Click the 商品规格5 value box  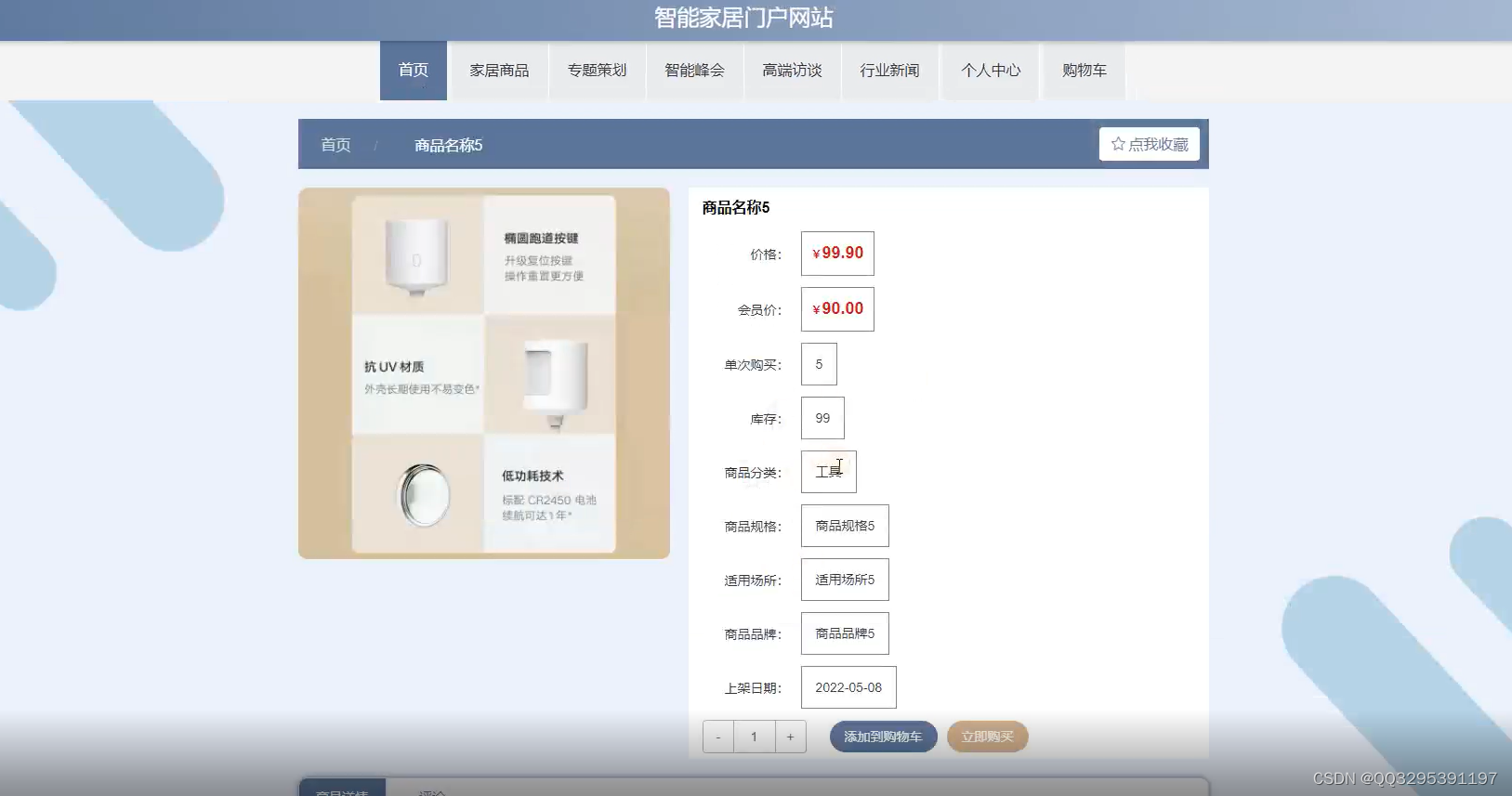[x=845, y=526]
